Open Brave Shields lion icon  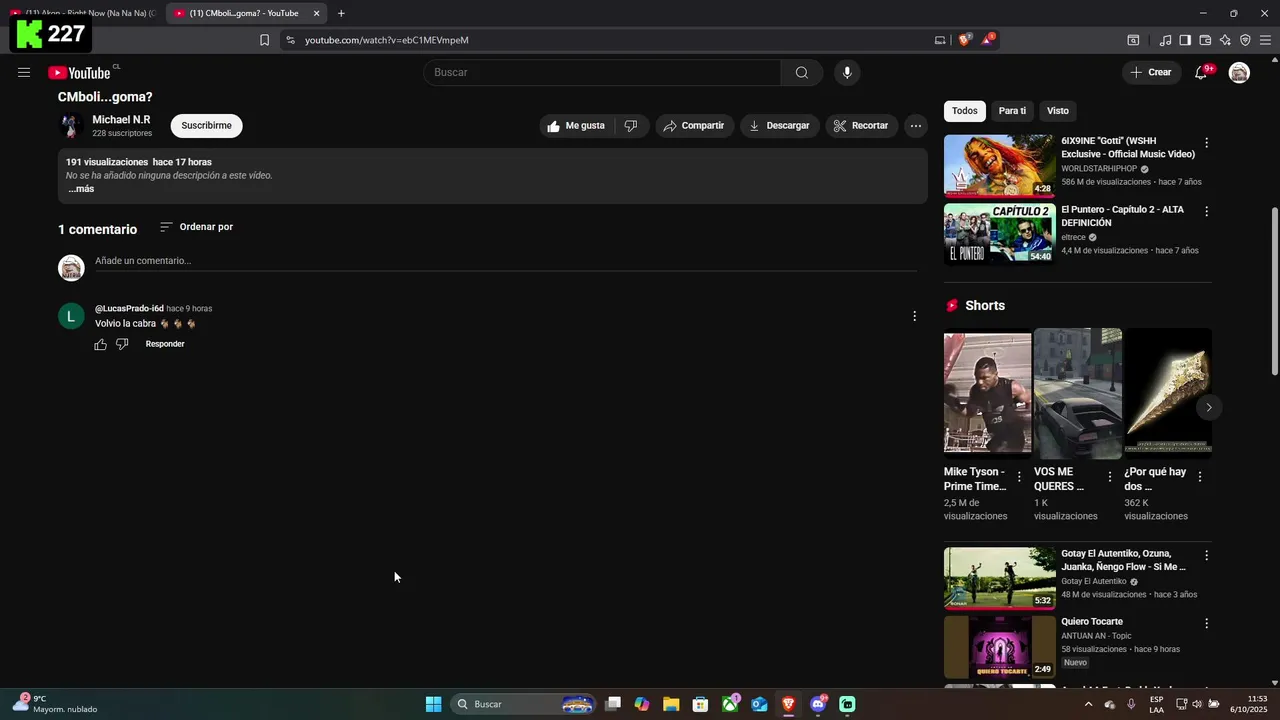click(x=964, y=40)
